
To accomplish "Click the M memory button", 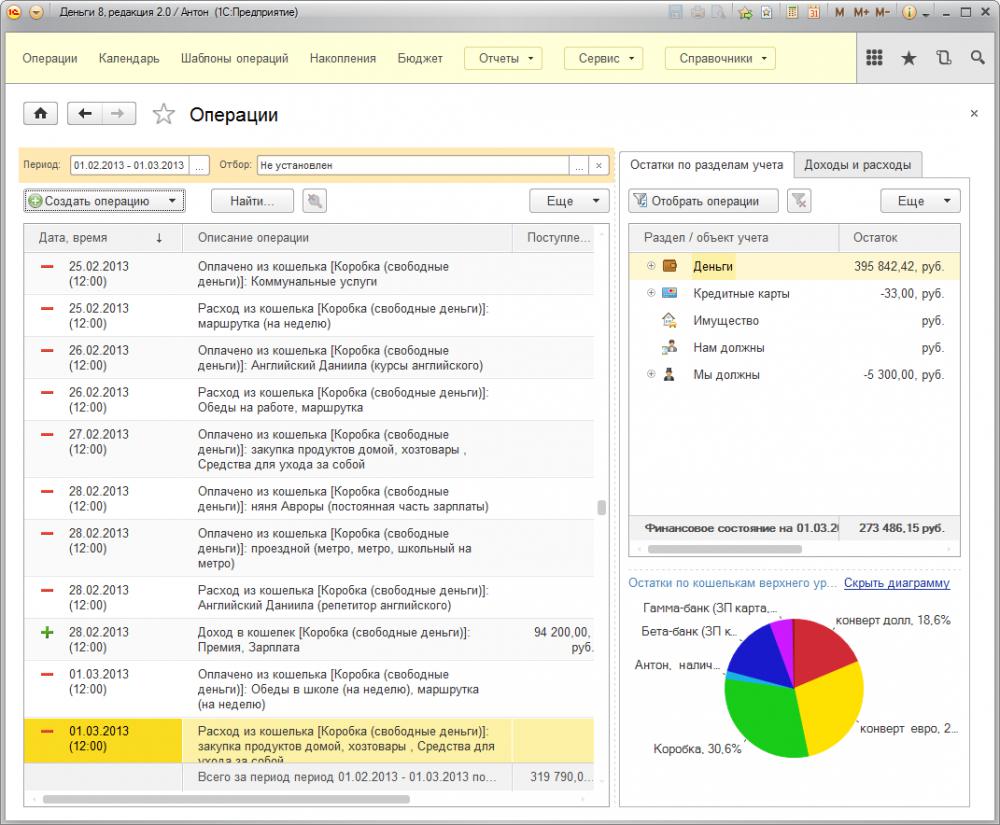I will [x=839, y=12].
